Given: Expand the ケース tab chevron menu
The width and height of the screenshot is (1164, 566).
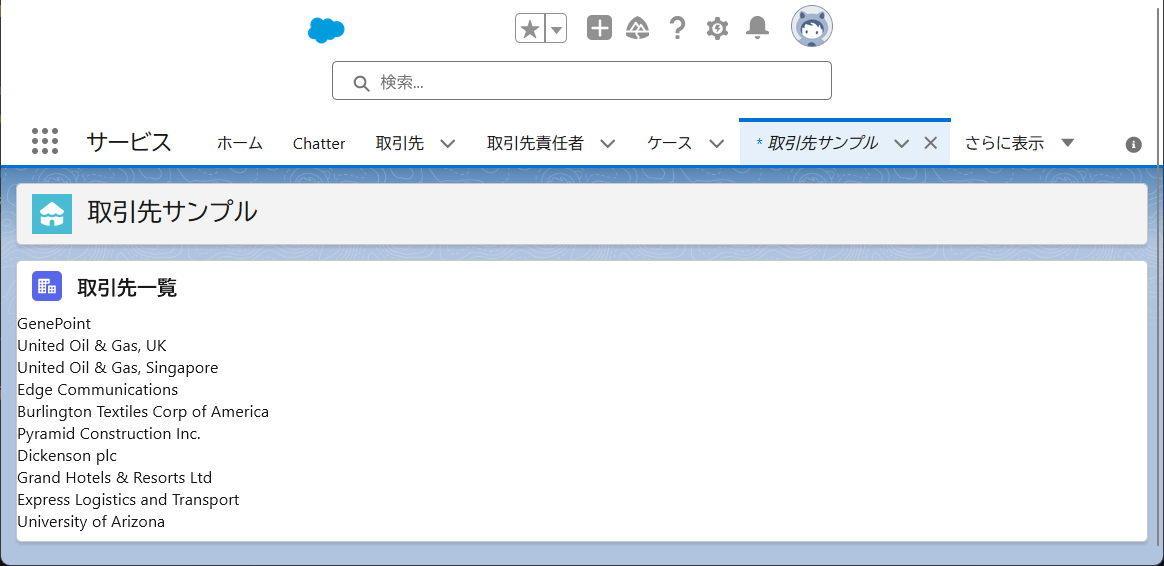Looking at the screenshot, I should (x=716, y=143).
